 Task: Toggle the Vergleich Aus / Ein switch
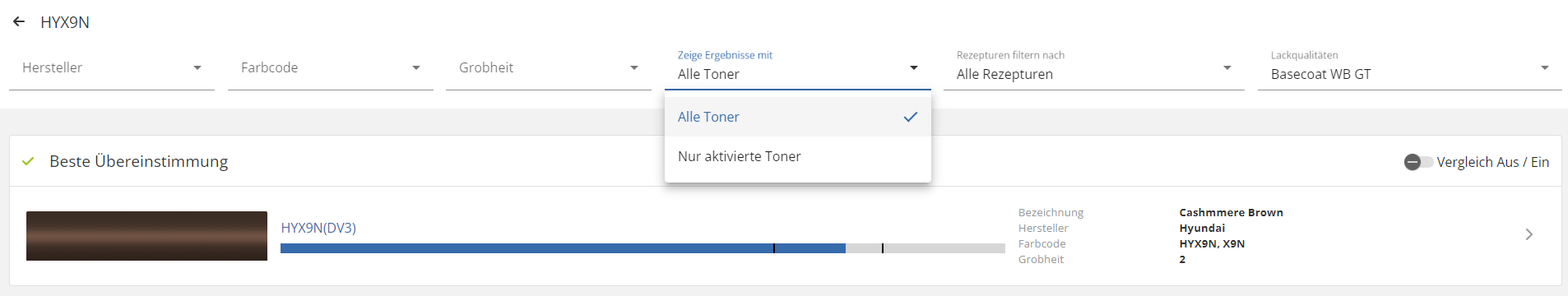coord(1418,162)
